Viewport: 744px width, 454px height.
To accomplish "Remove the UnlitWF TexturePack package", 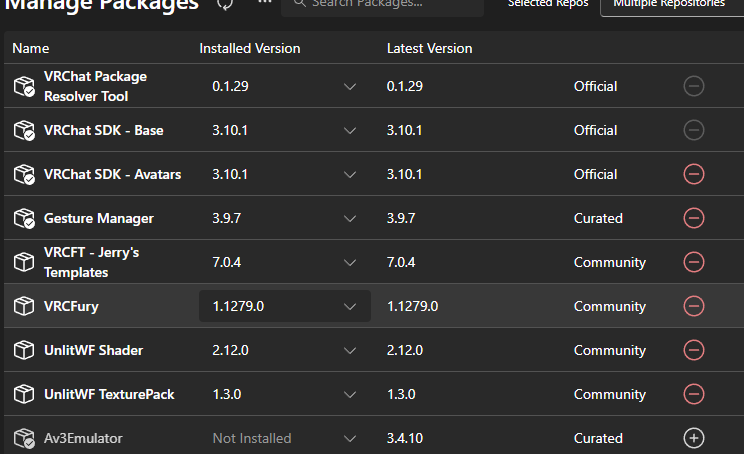I will point(693,394).
